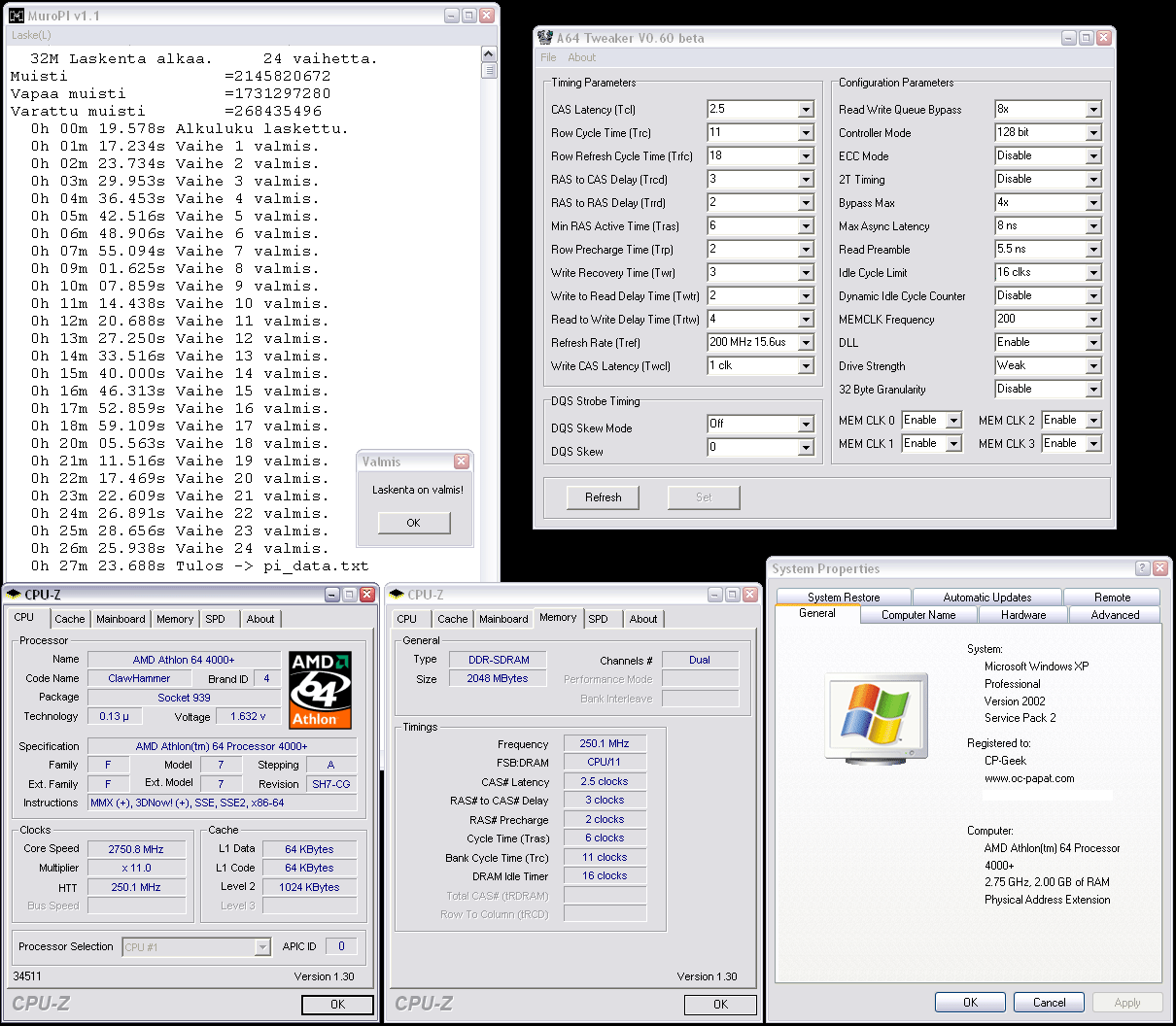This screenshot has height=1026, width=1176.
Task: Click the Core Speed value 2750.8 MHz
Action: 136,849
